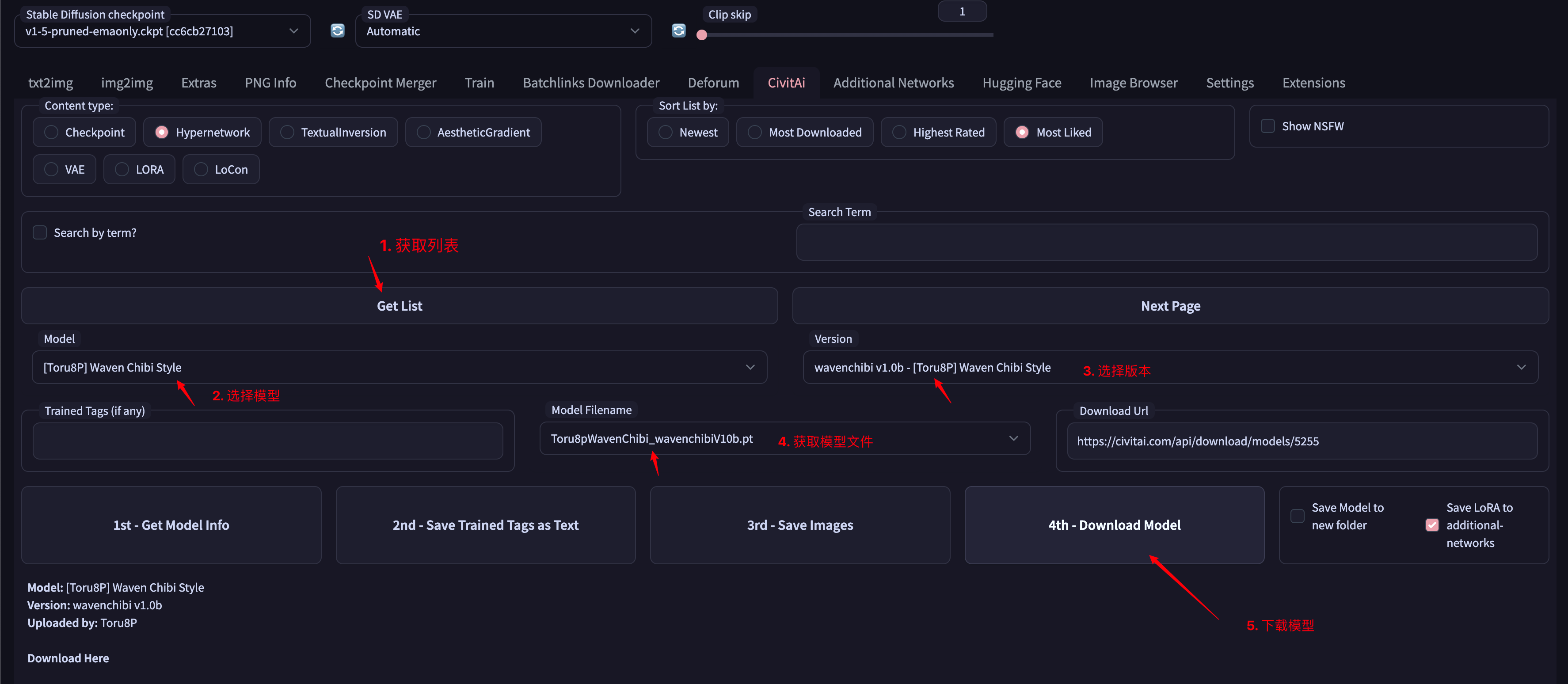Switch to the txt2img tab
This screenshot has width=1568, height=684.
(50, 83)
